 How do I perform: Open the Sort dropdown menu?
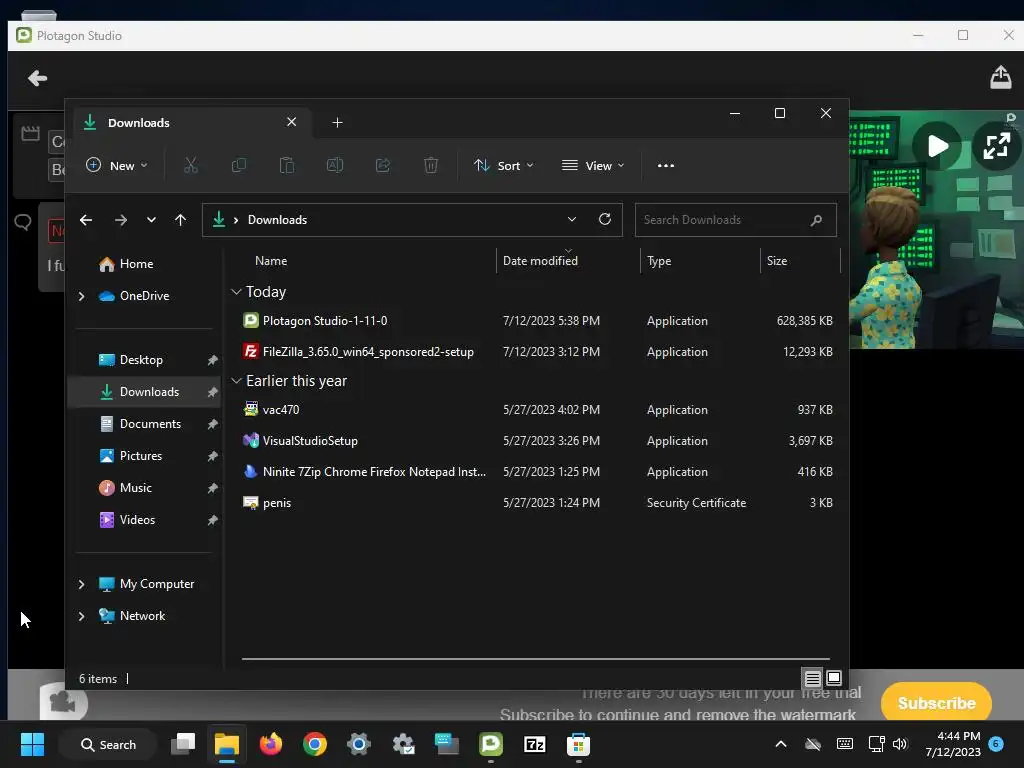tap(504, 165)
